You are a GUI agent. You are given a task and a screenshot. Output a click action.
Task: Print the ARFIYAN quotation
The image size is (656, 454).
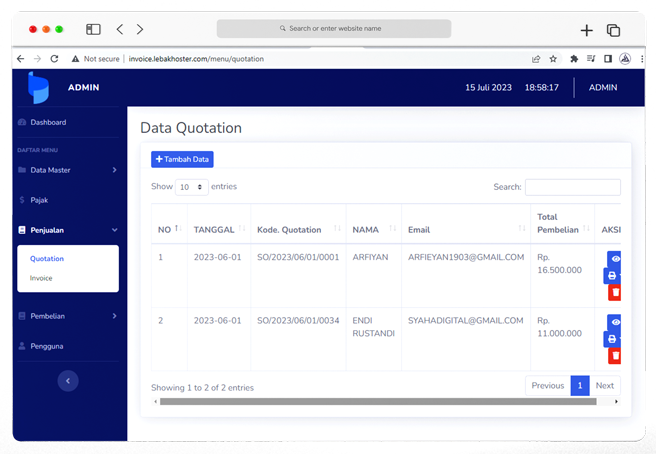[x=612, y=276]
